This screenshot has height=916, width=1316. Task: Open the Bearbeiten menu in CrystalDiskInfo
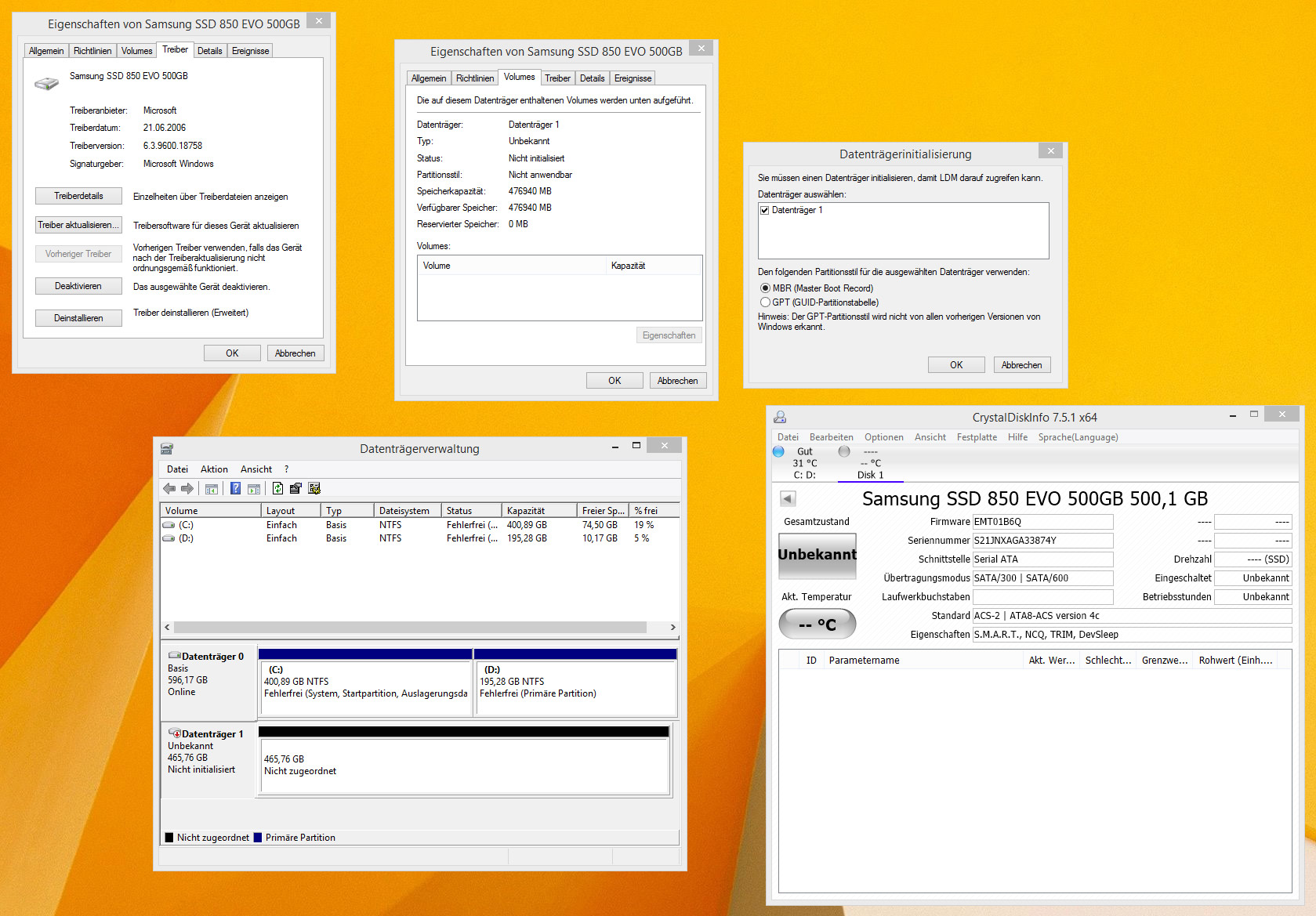(832, 437)
